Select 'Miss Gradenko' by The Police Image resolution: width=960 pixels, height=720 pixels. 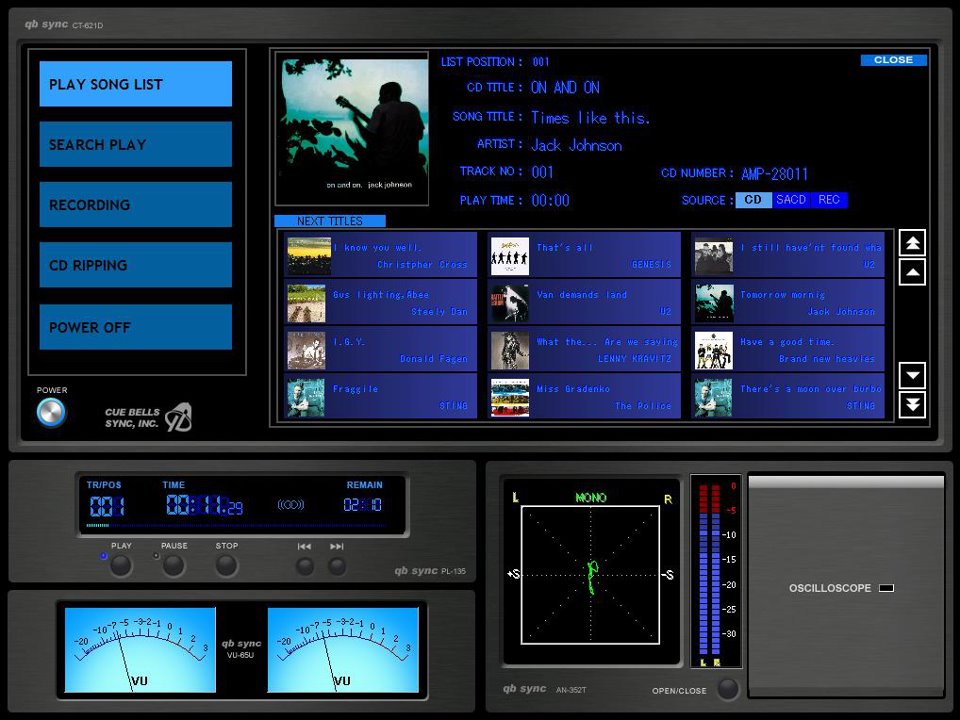point(584,397)
